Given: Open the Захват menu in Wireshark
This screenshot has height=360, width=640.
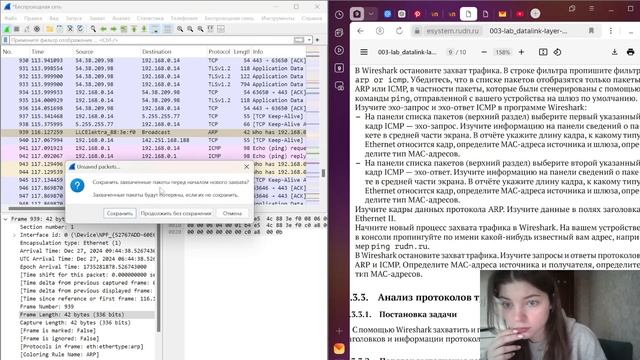Looking at the screenshot, I should coord(97,18).
